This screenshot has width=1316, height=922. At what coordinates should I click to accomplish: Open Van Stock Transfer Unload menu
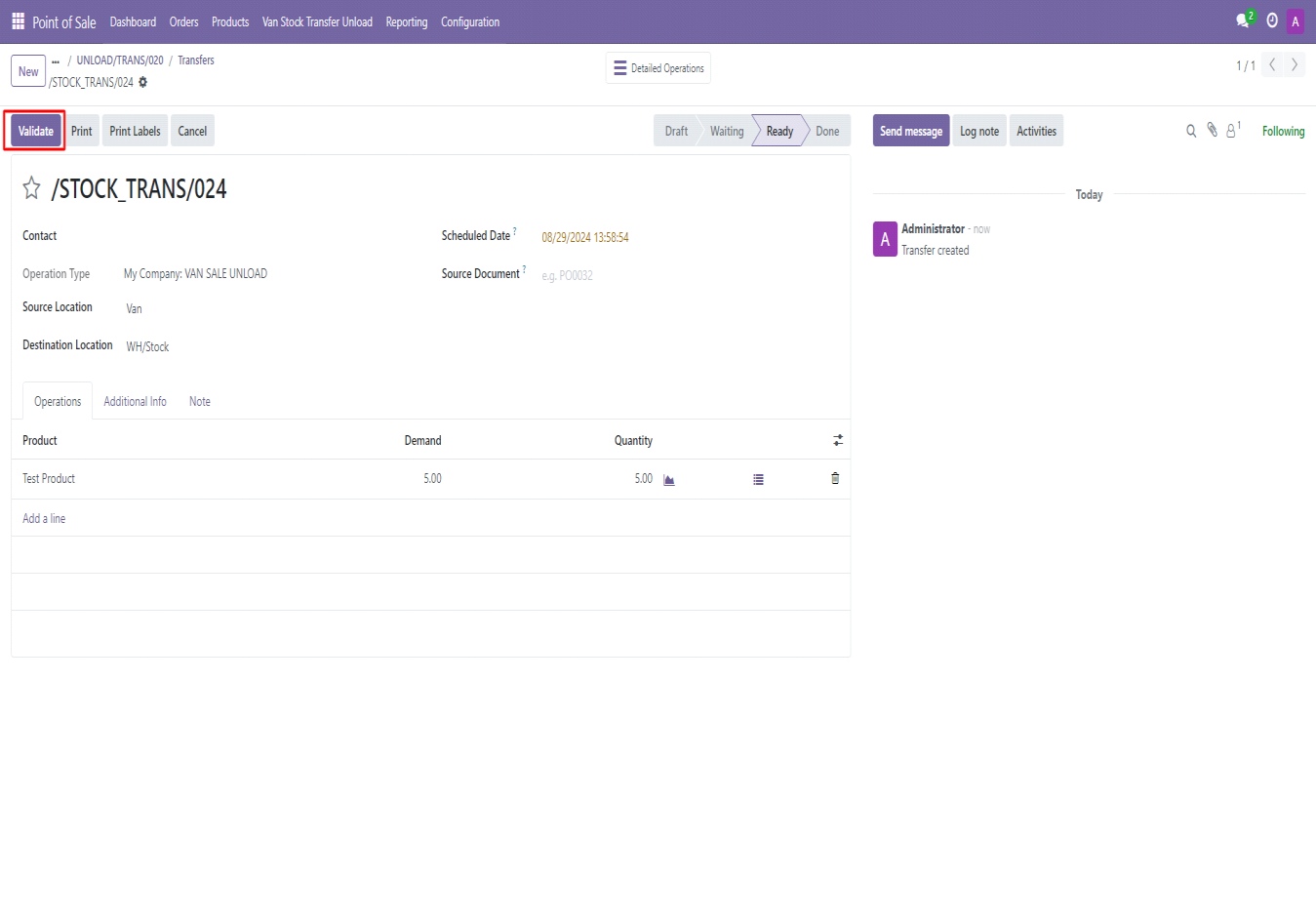pyautogui.click(x=317, y=21)
